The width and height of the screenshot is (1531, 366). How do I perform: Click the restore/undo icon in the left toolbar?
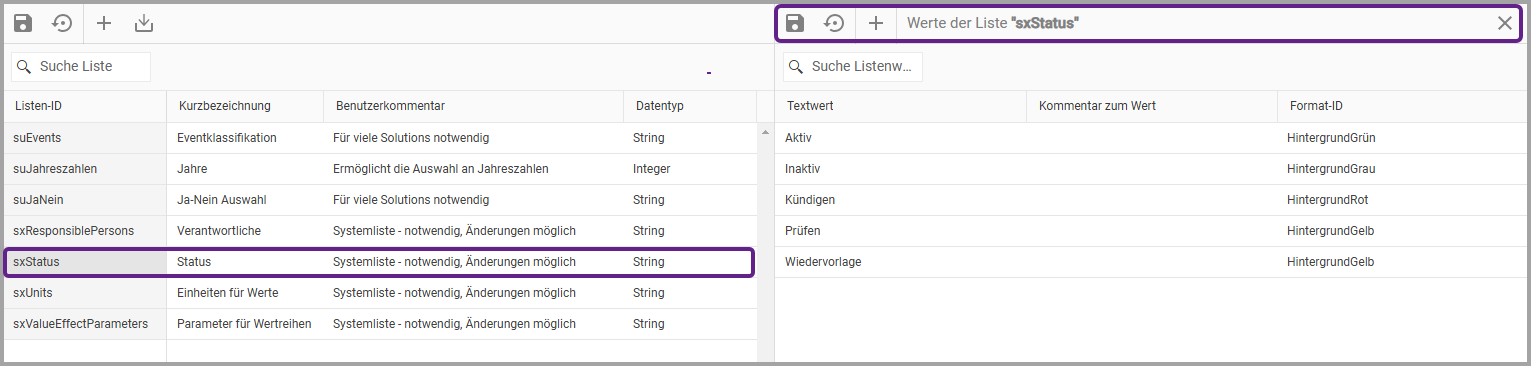(x=62, y=23)
